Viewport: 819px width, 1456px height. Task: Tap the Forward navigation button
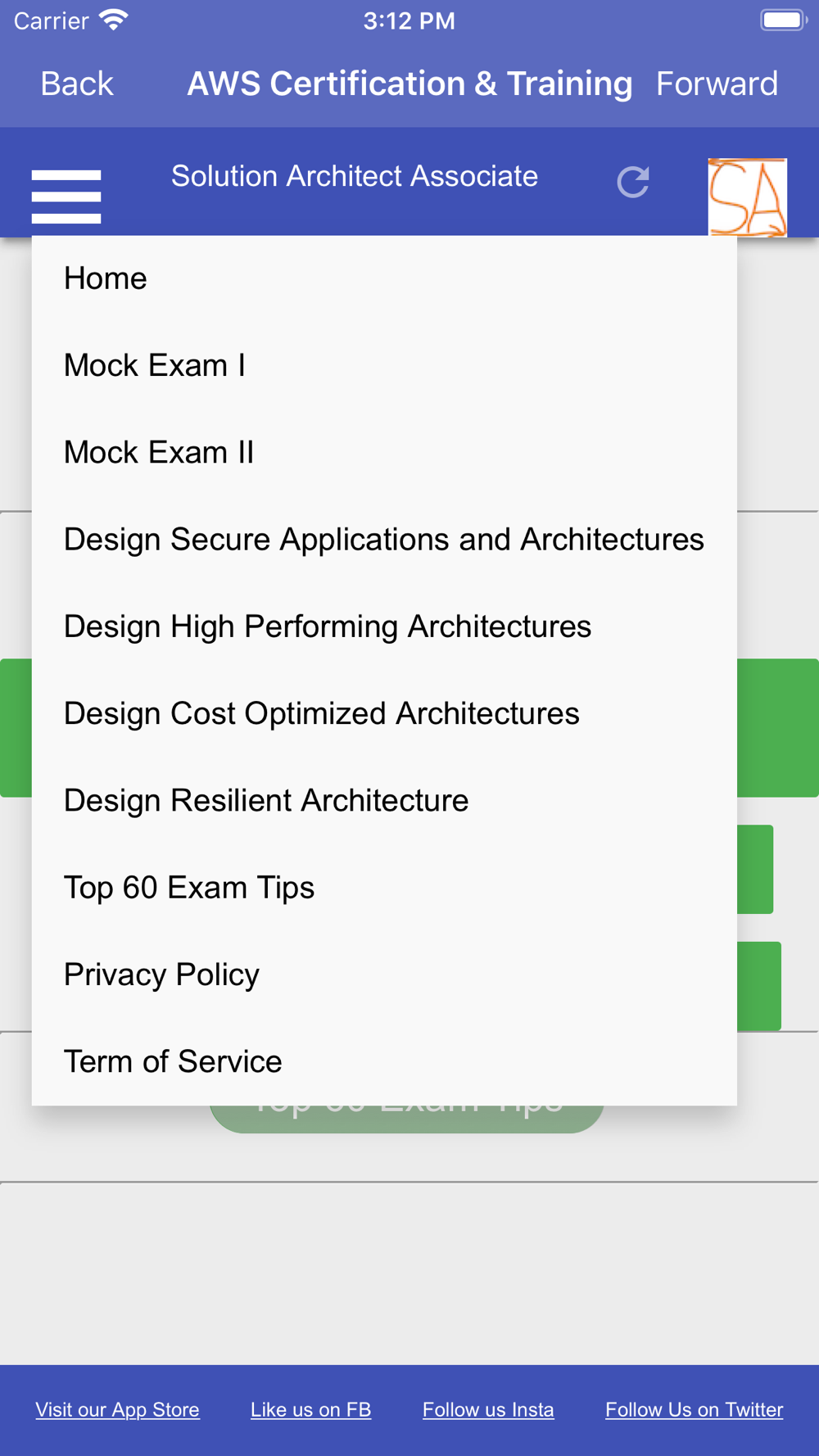coord(717,84)
